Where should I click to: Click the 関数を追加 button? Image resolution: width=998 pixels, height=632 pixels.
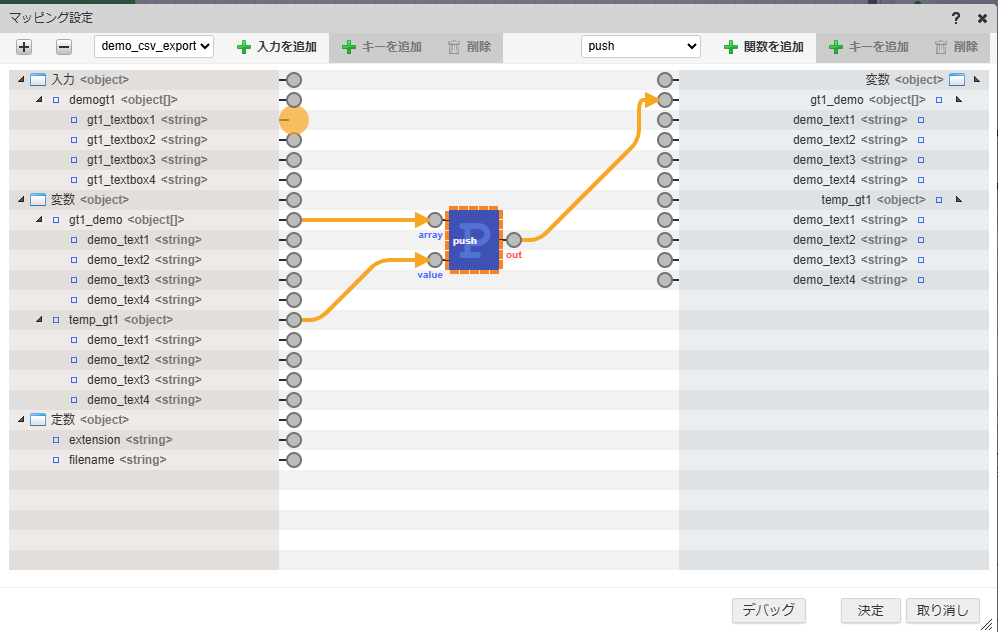[763, 47]
